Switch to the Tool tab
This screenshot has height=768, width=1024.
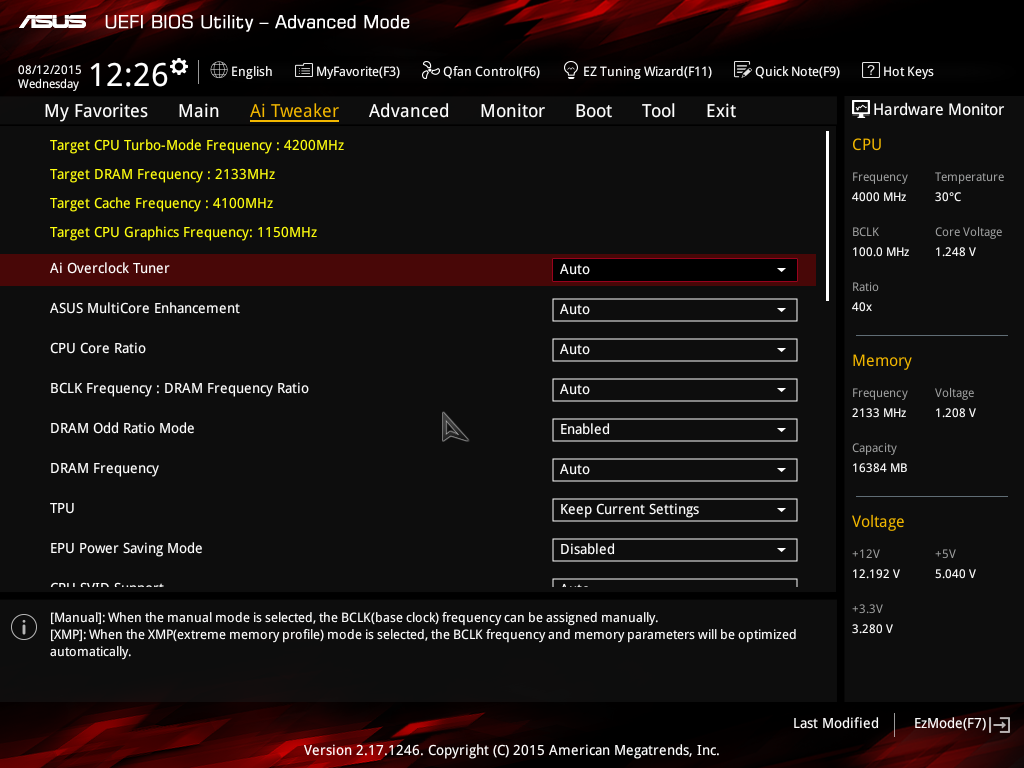point(658,111)
